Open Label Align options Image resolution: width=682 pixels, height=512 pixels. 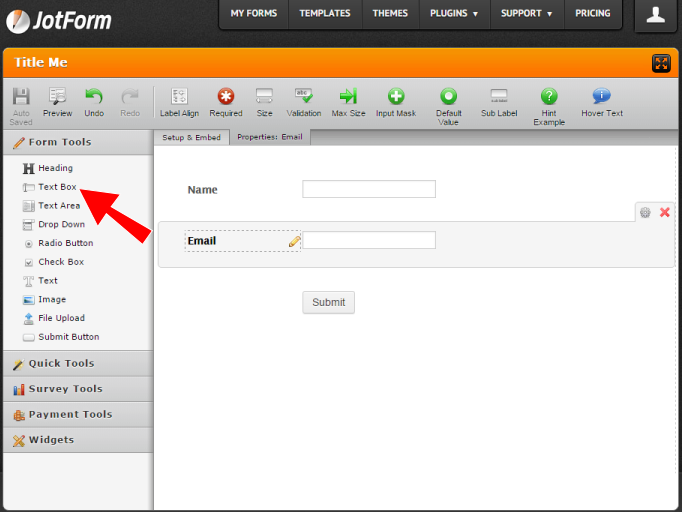click(x=179, y=103)
